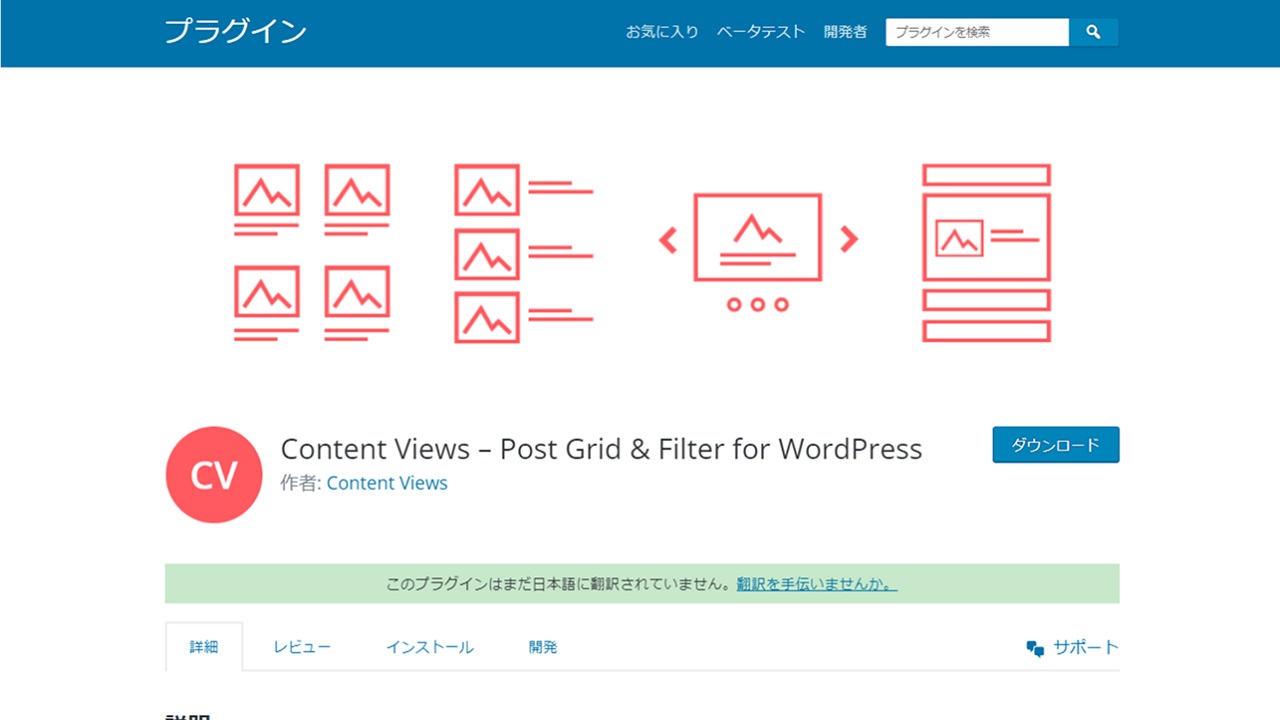Open the サポート link

[x=1086, y=647]
